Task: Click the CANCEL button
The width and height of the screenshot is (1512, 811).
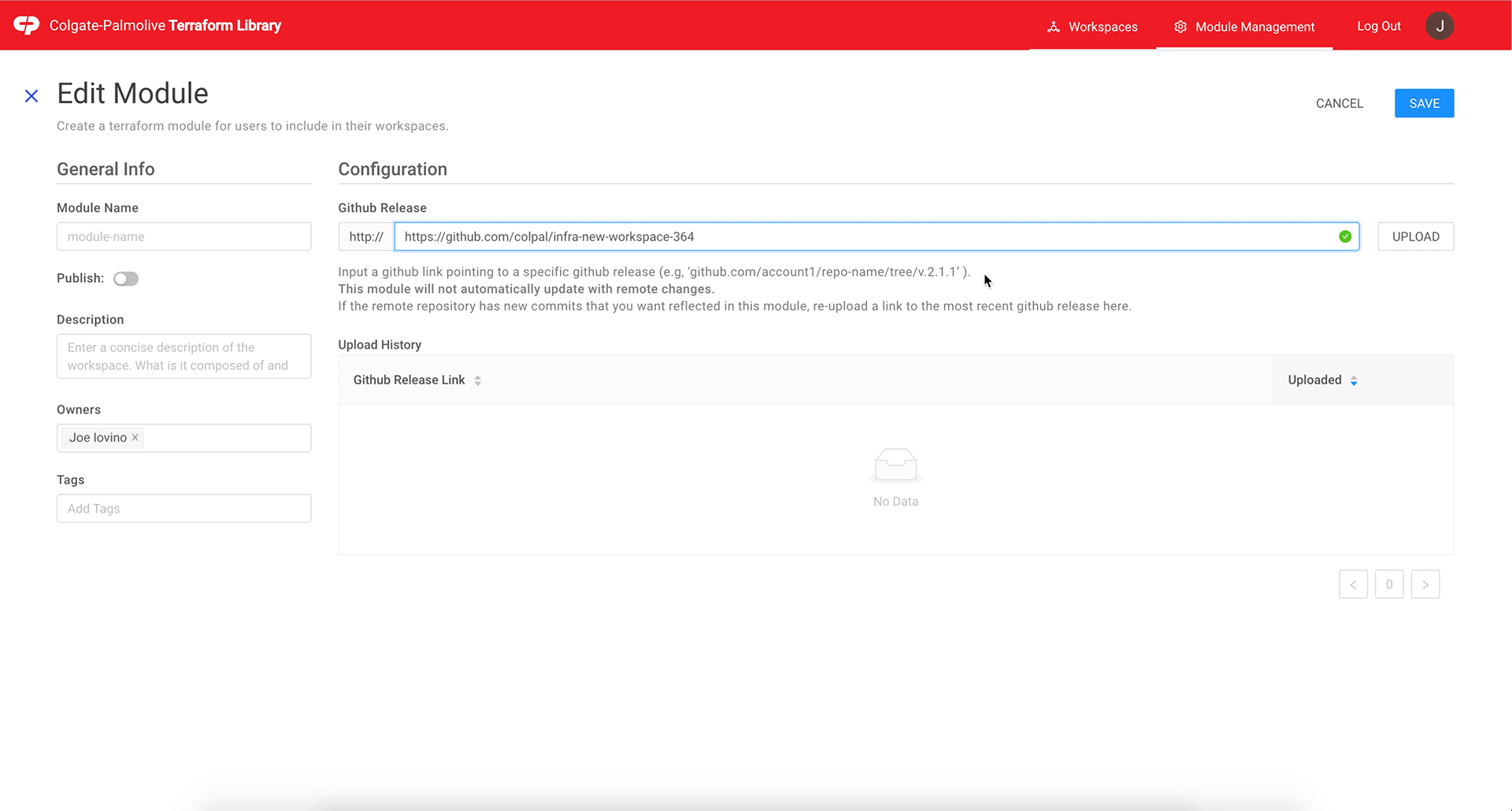Action: [x=1339, y=103]
